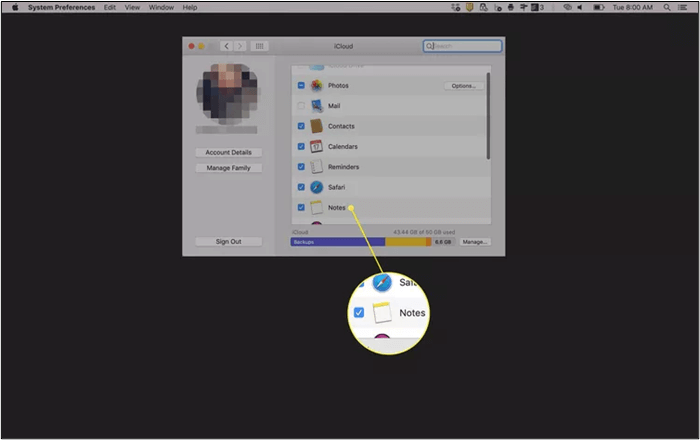Click the pixelated profile picture
The height and width of the screenshot is (440, 700).
point(228,94)
